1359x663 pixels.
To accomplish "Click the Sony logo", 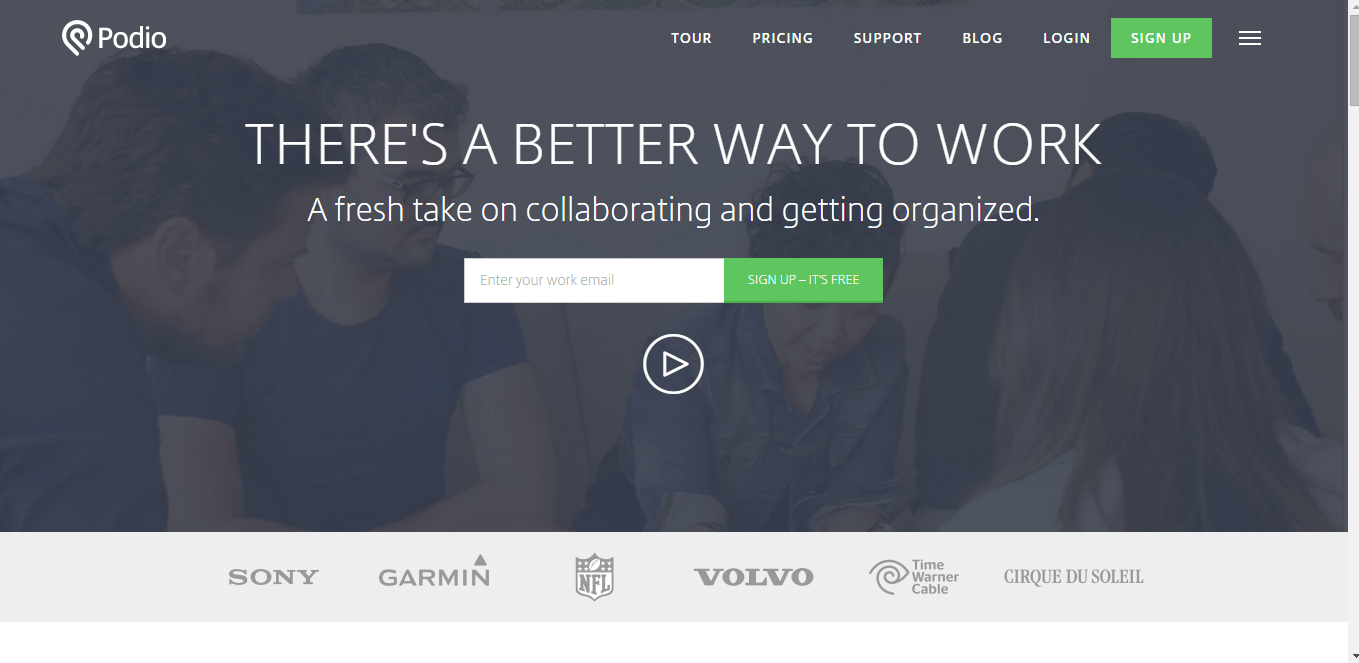I will pos(273,577).
